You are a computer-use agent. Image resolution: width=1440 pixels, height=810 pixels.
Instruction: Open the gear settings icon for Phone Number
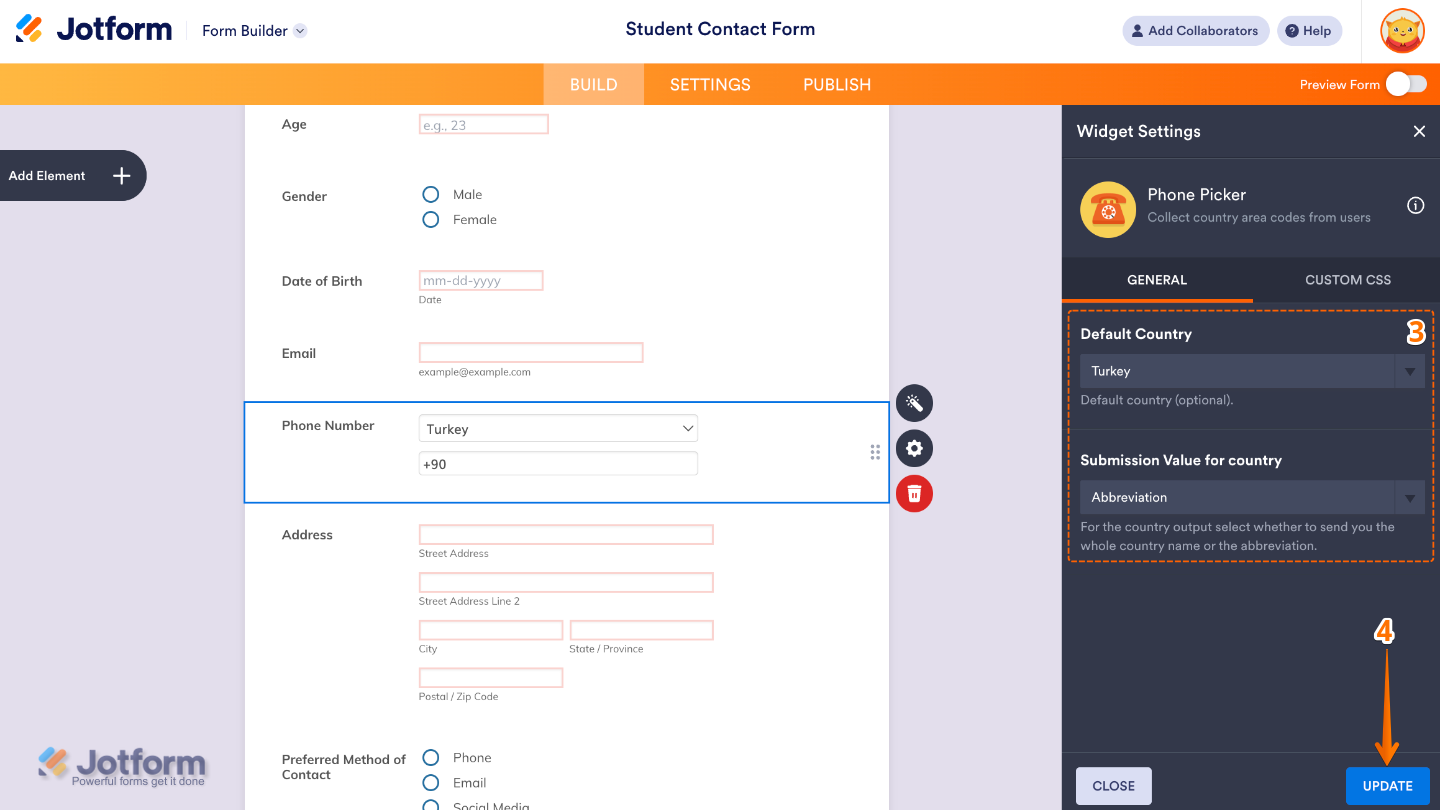(914, 449)
